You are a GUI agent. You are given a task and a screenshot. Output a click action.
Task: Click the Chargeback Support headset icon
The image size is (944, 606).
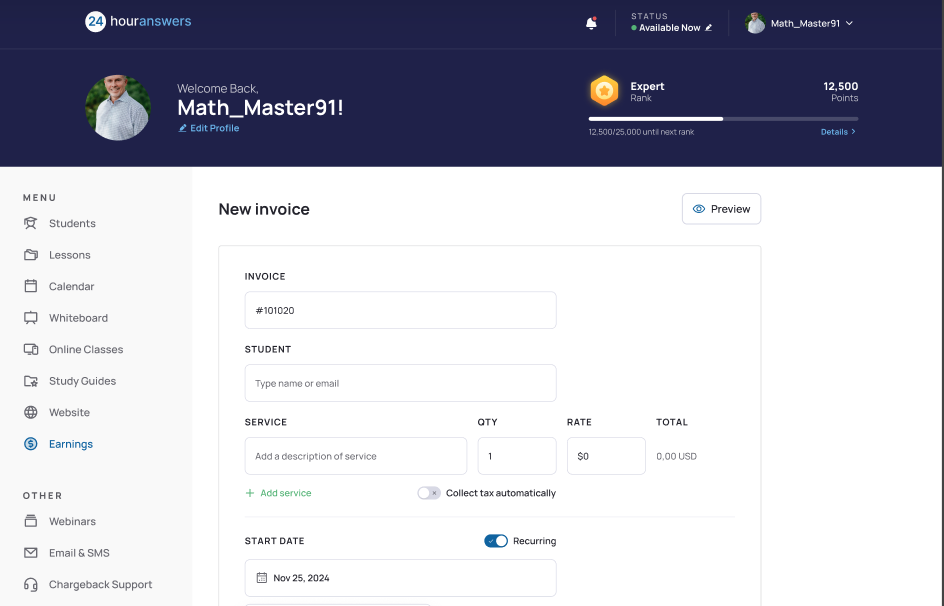click(x=31, y=584)
